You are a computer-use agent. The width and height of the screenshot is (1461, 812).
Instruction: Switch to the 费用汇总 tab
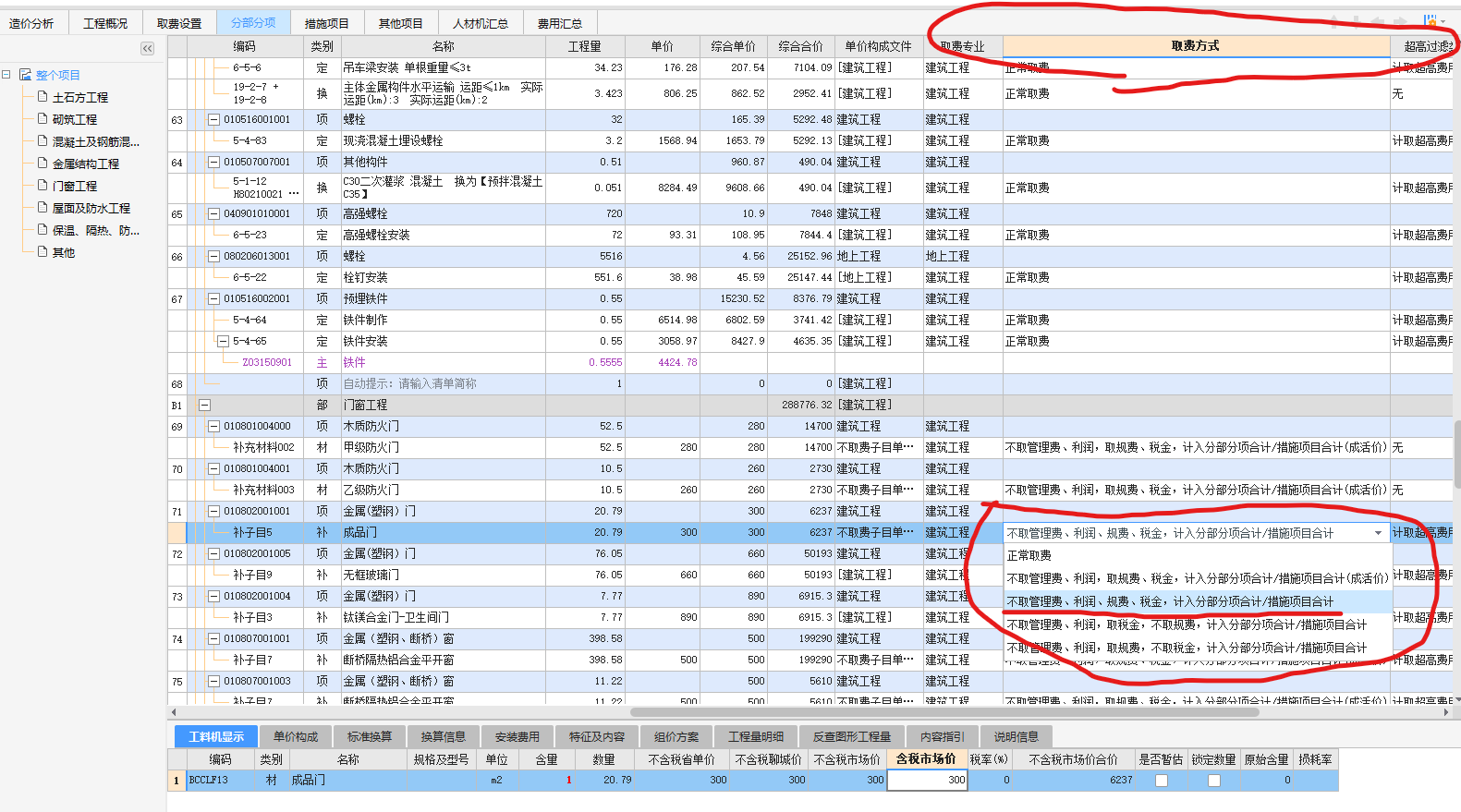point(560,23)
